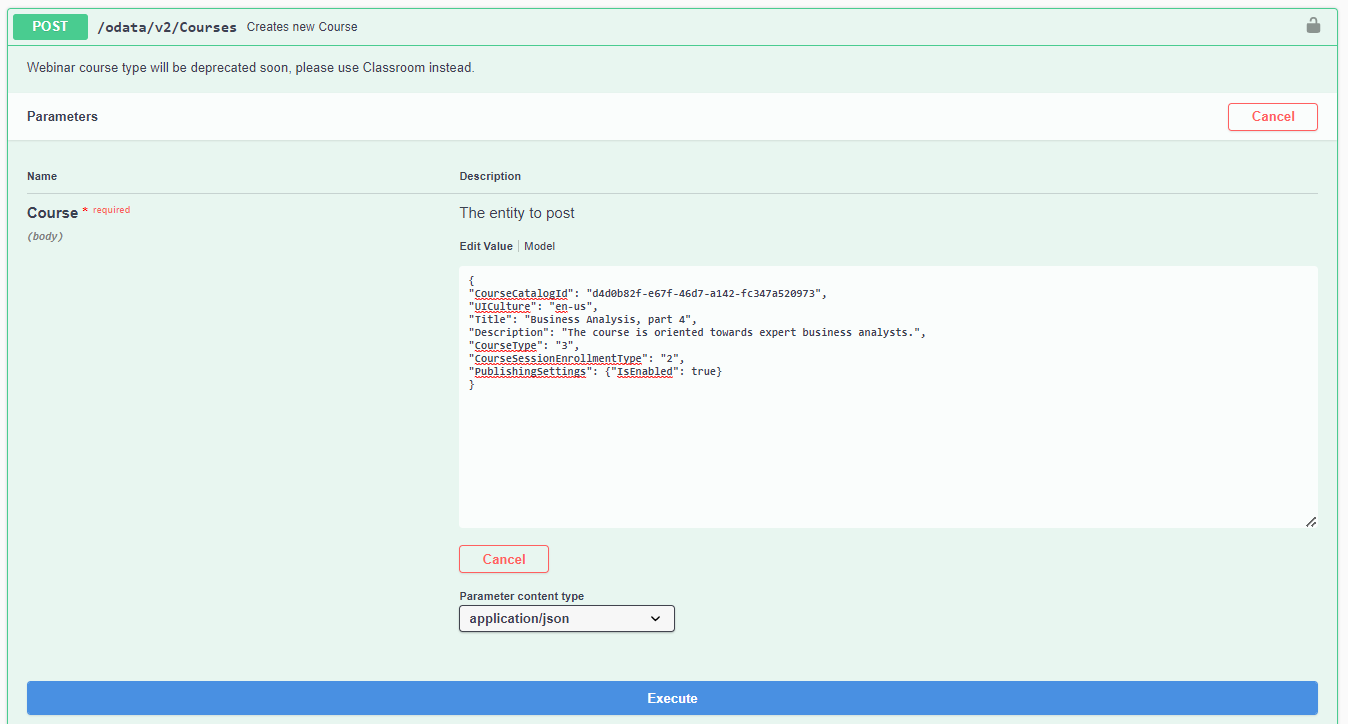Click the CourseSessionEnrollmentType line

(x=576, y=358)
